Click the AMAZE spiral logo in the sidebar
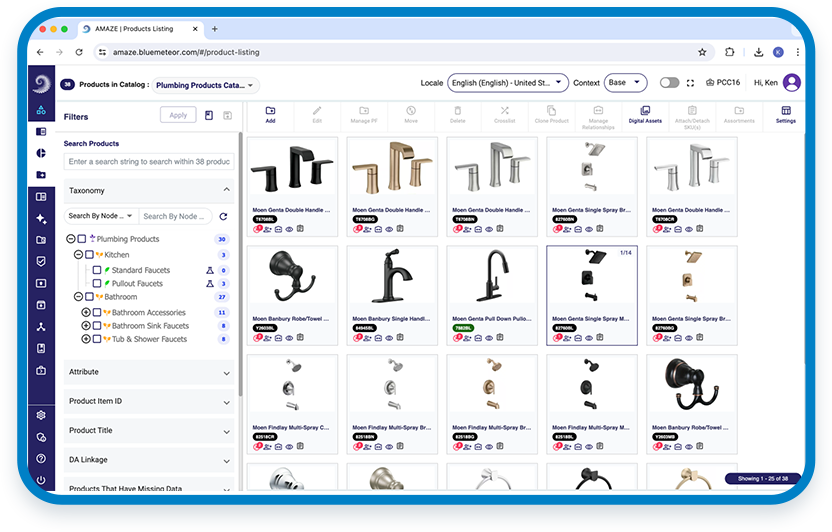This screenshot has width=832, height=532. tap(41, 83)
